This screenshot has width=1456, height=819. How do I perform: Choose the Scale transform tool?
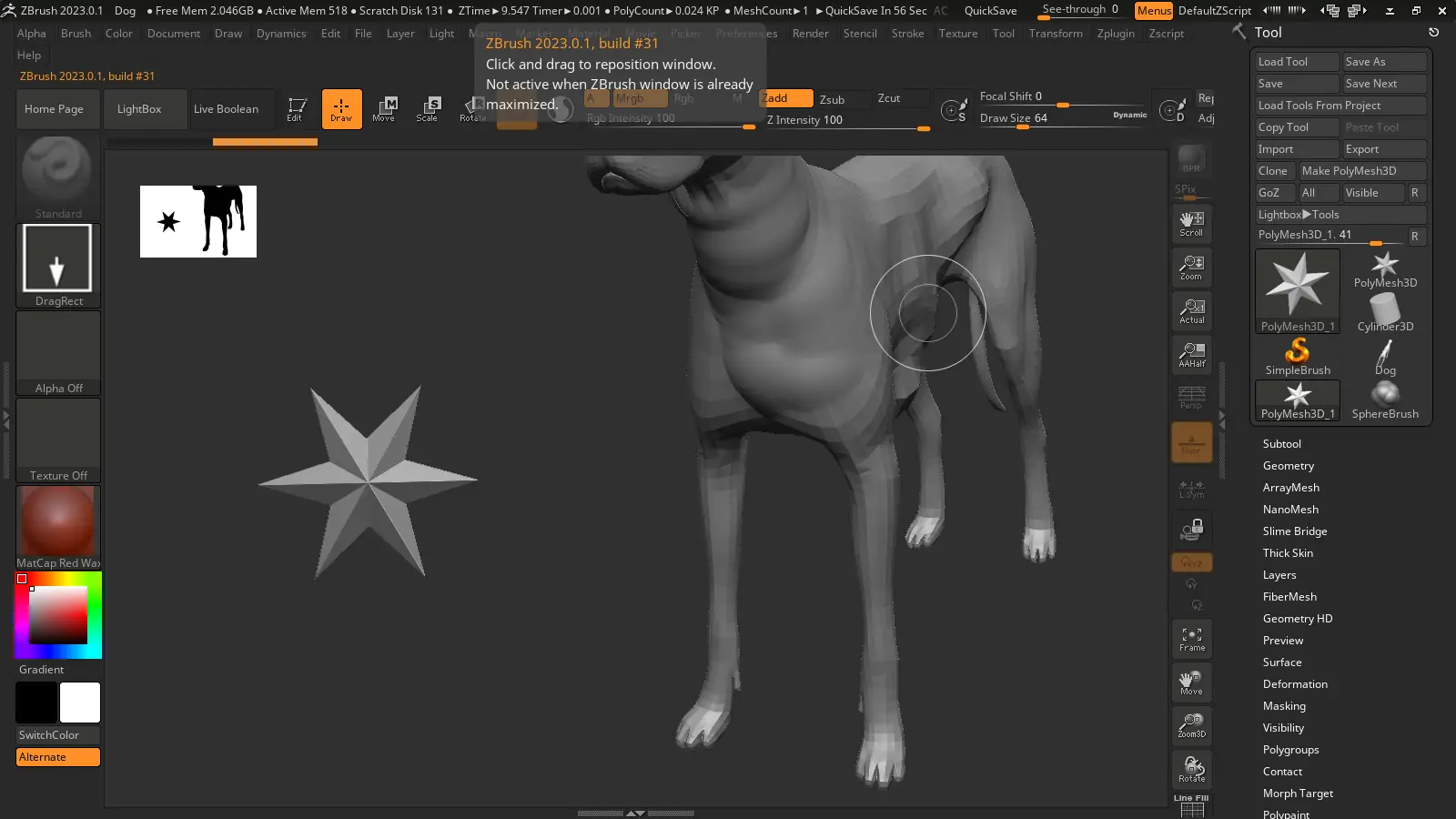(x=428, y=109)
